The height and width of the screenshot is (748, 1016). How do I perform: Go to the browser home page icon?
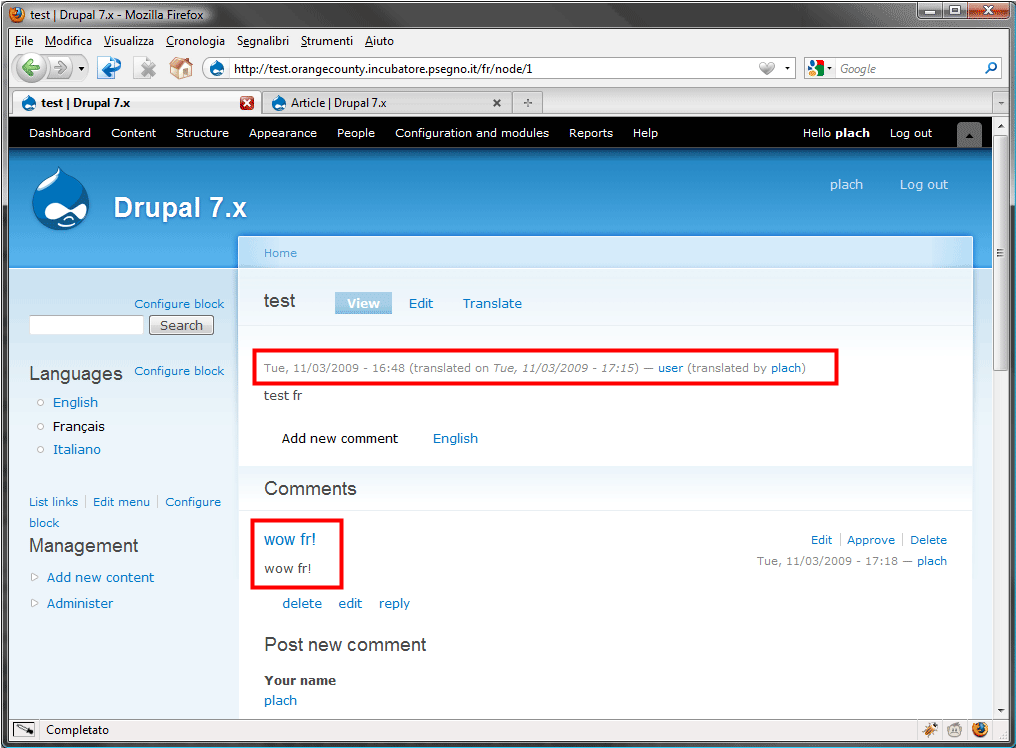181,67
